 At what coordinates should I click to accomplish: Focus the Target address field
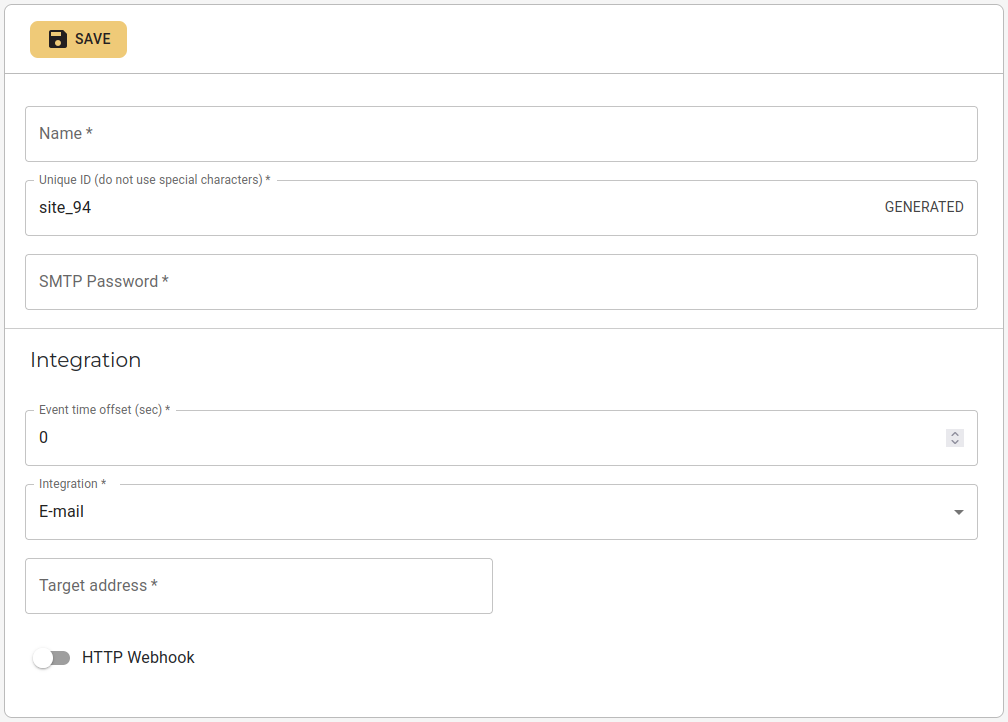[259, 586]
